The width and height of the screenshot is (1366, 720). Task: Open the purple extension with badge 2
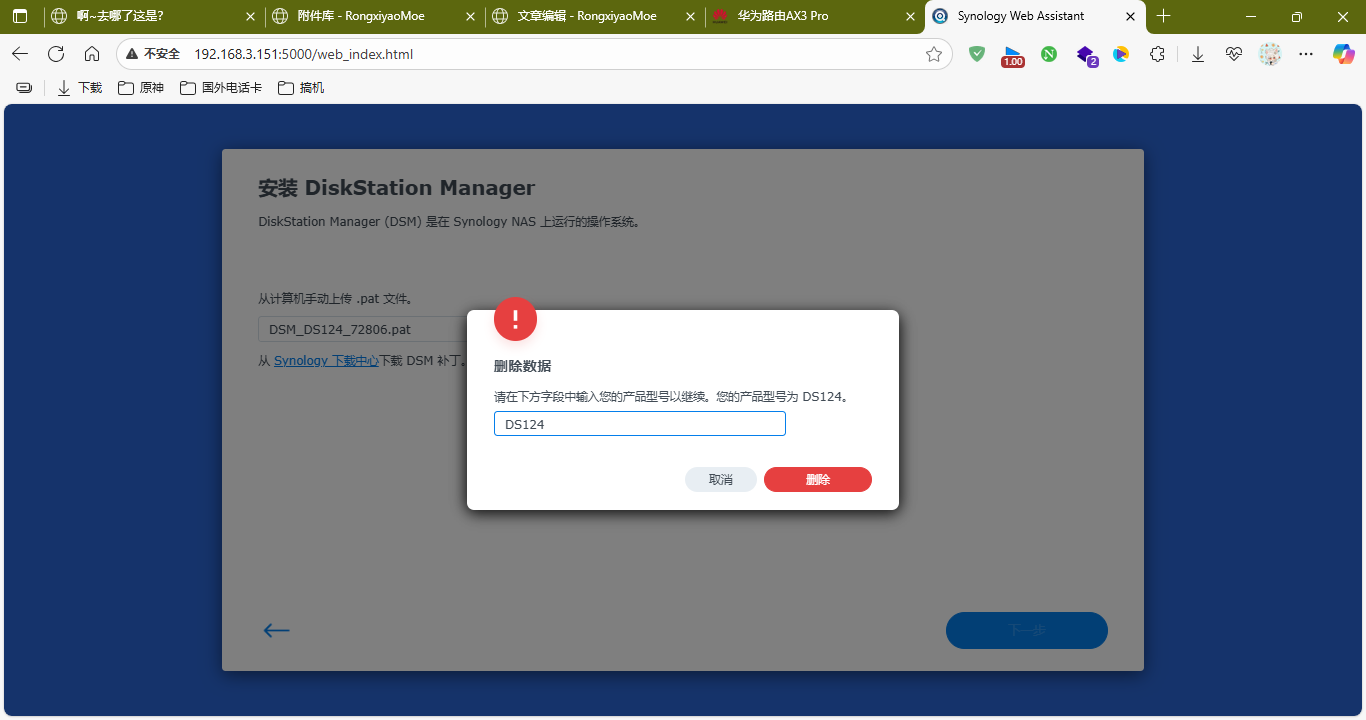[x=1086, y=55]
